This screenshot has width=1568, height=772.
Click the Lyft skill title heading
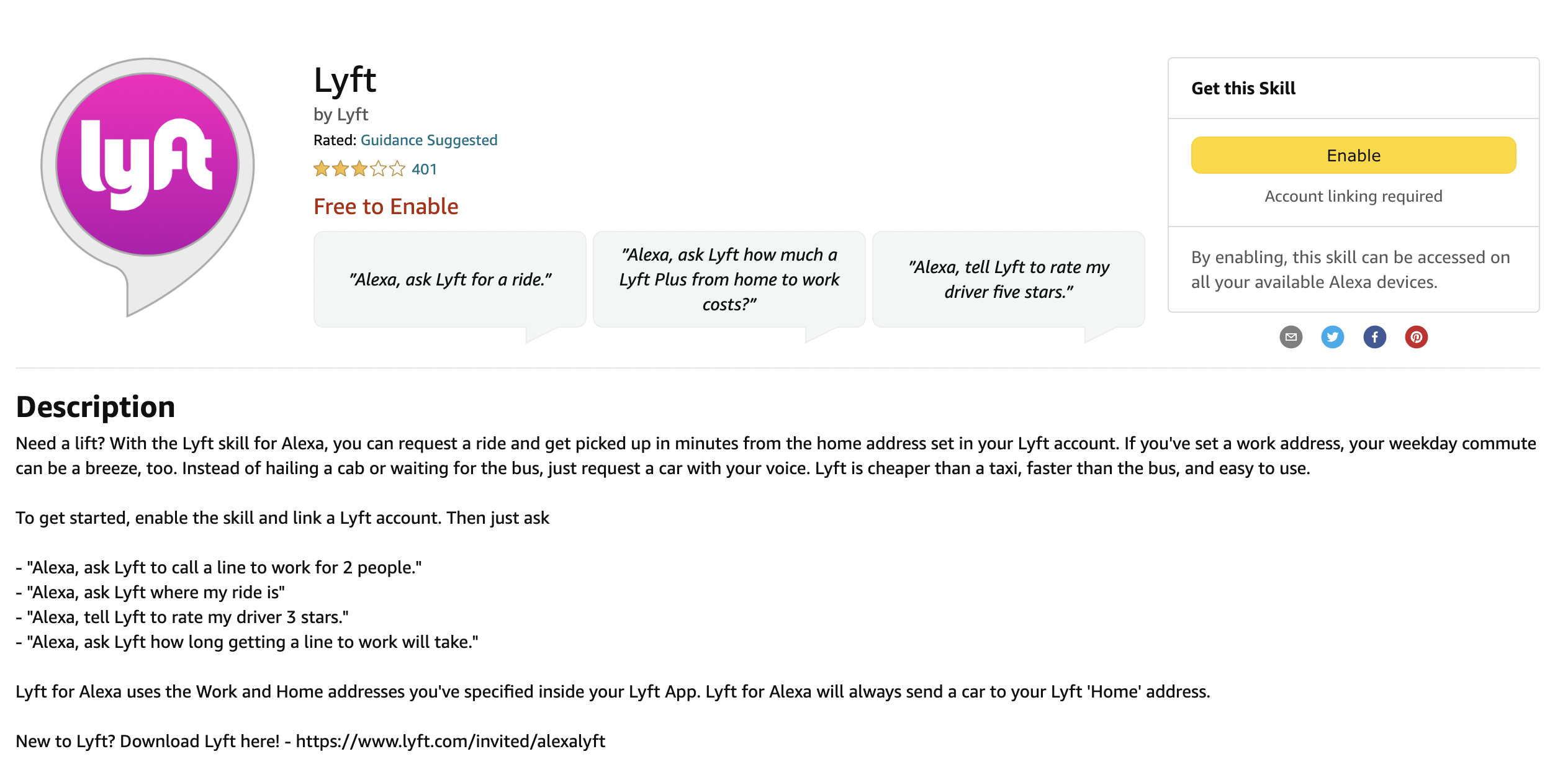[345, 80]
